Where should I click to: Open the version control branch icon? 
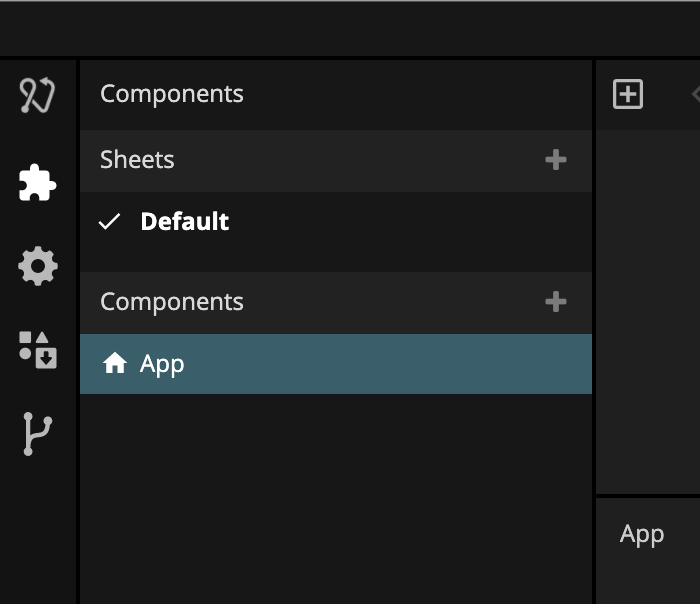[x=37, y=434]
